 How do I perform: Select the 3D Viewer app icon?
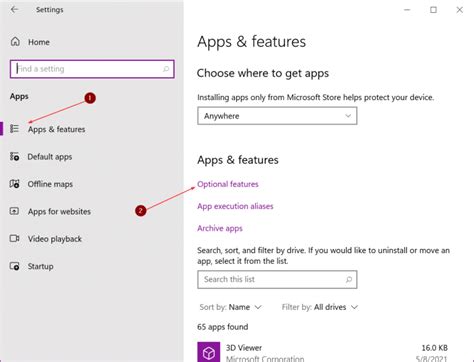click(209, 352)
